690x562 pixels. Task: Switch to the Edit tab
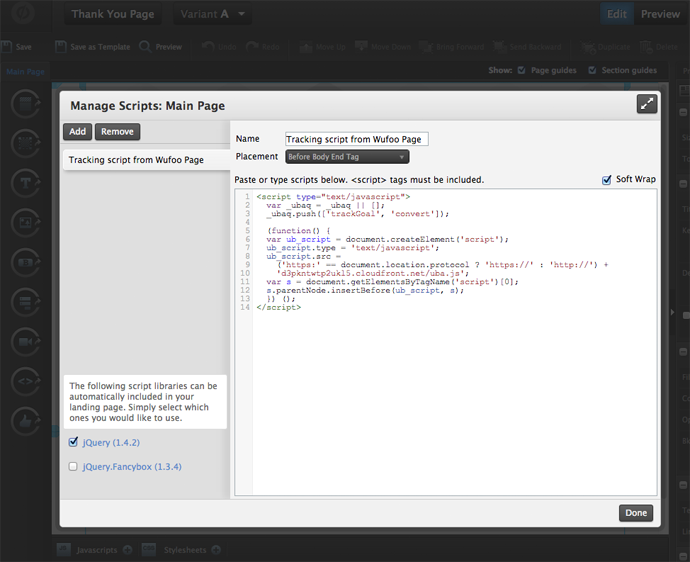click(x=617, y=14)
